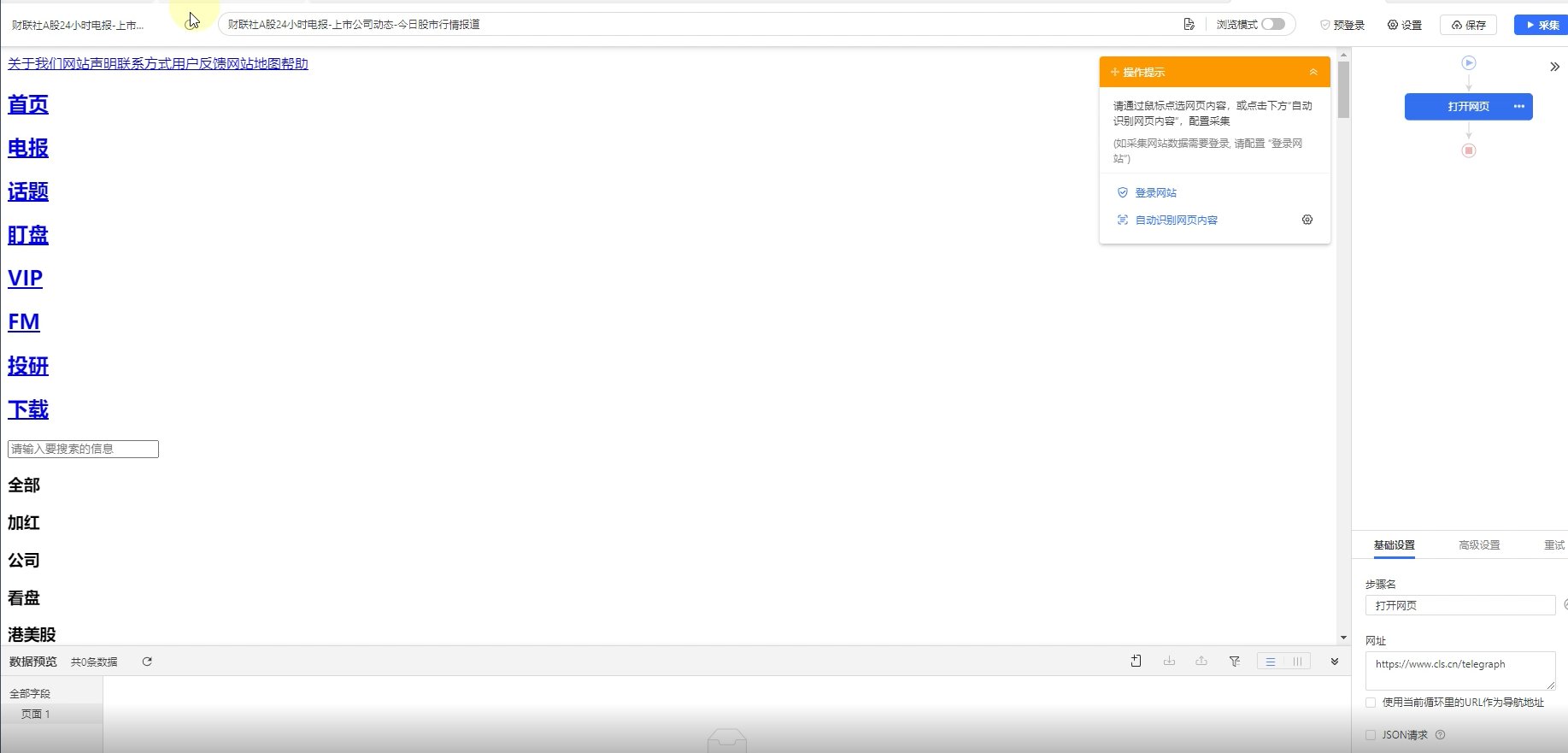The height and width of the screenshot is (753, 1568).
Task: Click the 首页 link on the webpage
Action: tap(28, 104)
